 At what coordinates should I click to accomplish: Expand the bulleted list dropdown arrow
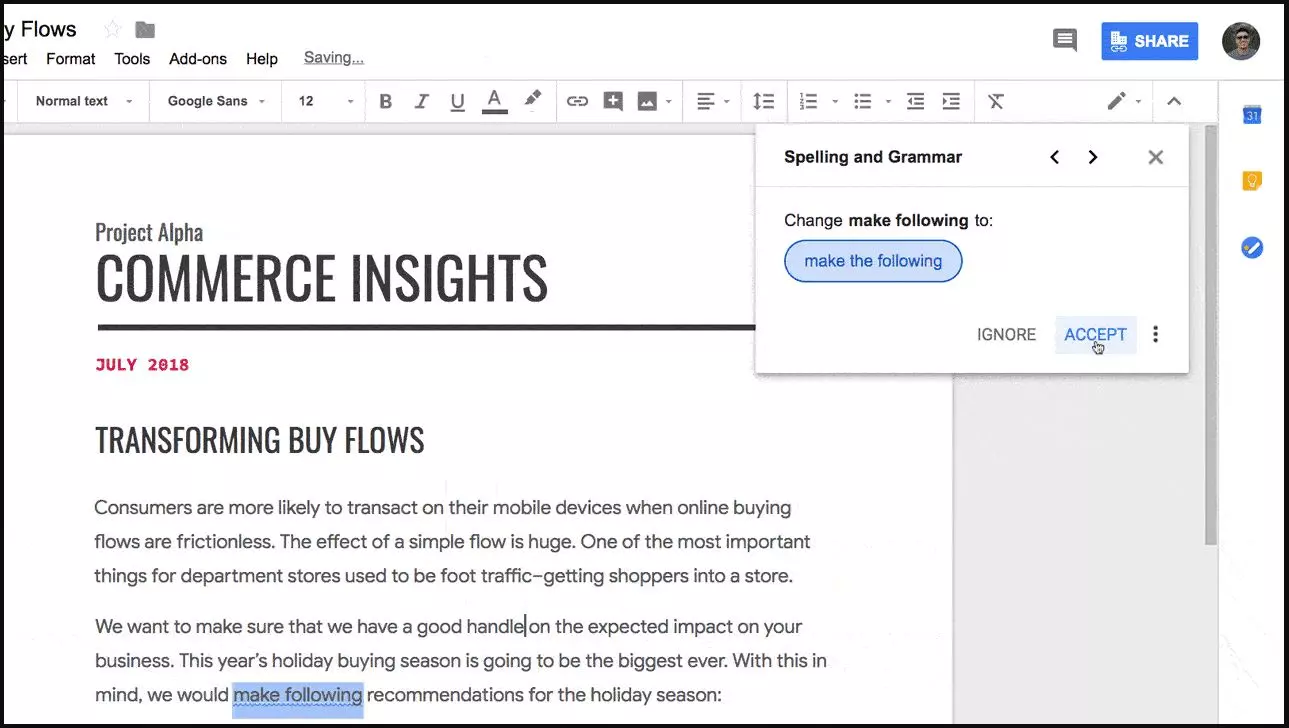[888, 101]
